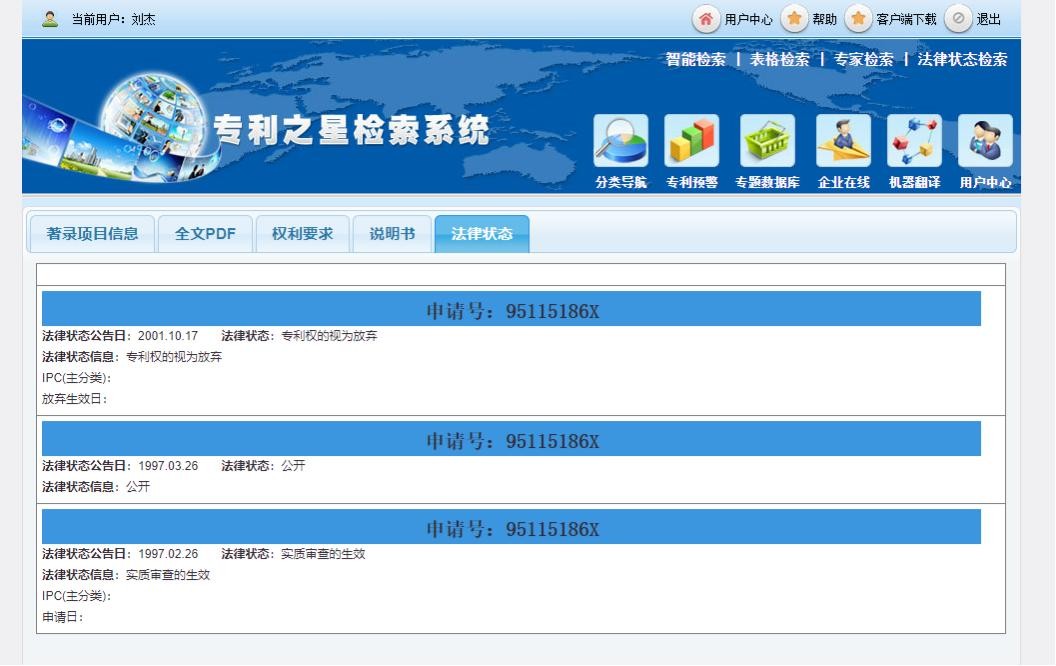Click the 分类导航 pie chart icon
This screenshot has width=1056, height=666.
[x=621, y=141]
